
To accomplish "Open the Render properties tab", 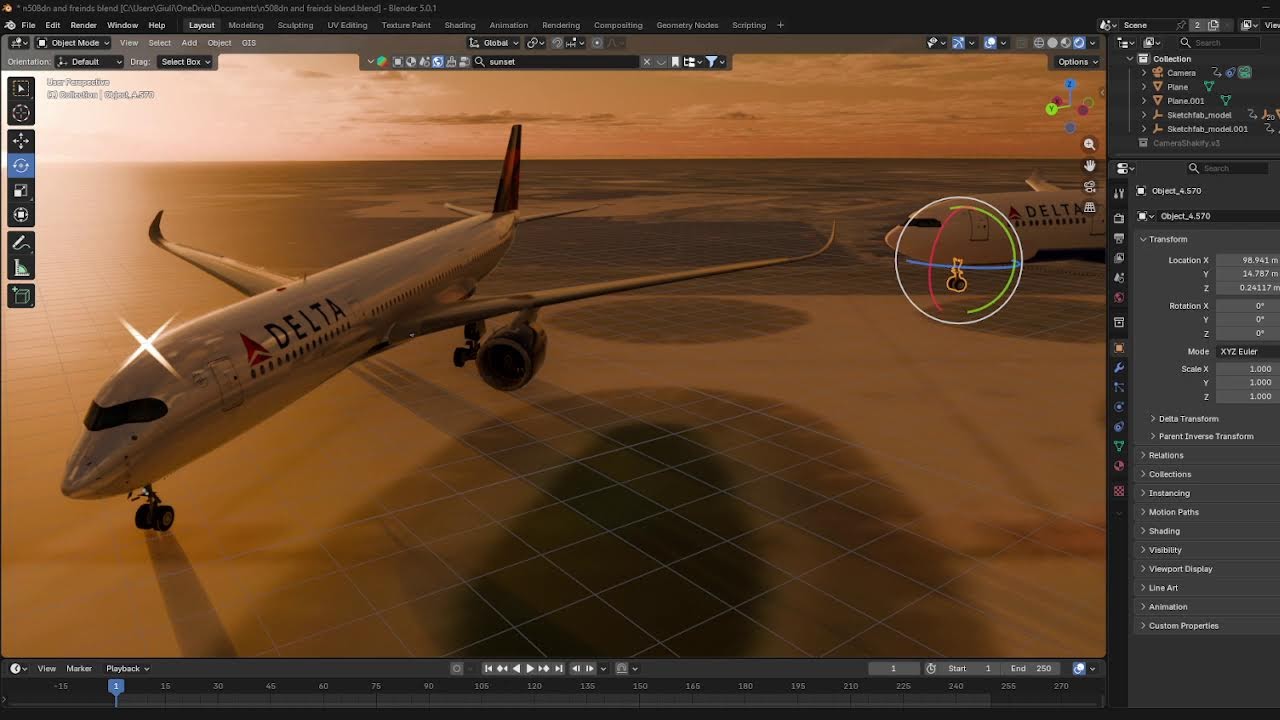I will (1119, 218).
